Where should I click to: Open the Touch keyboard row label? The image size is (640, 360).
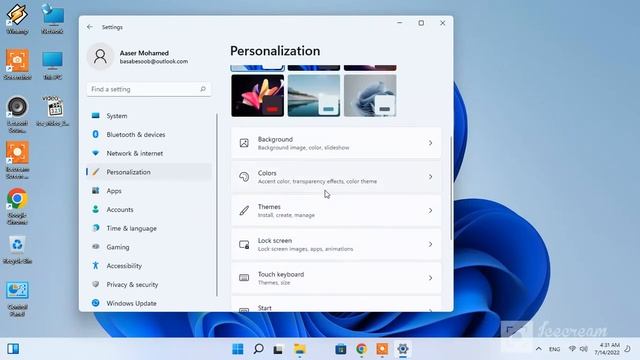(x=281, y=274)
